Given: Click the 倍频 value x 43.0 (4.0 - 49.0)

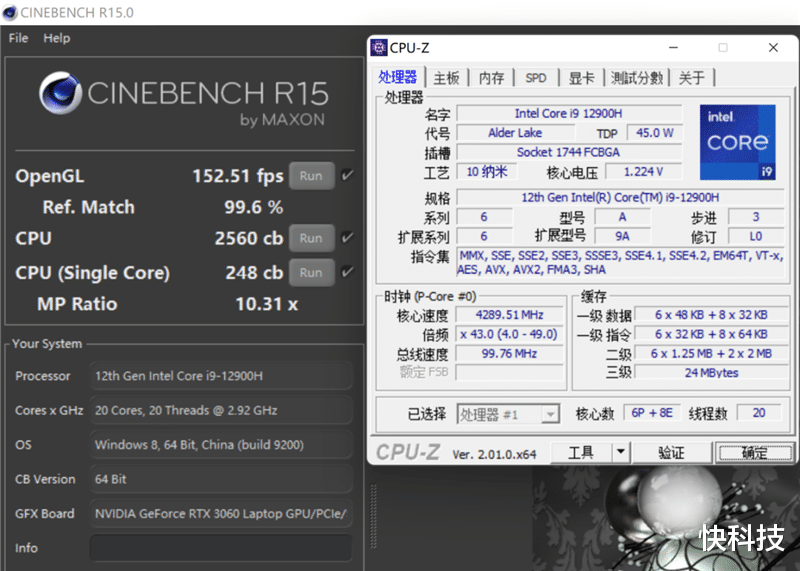Looking at the screenshot, I should pos(509,334).
